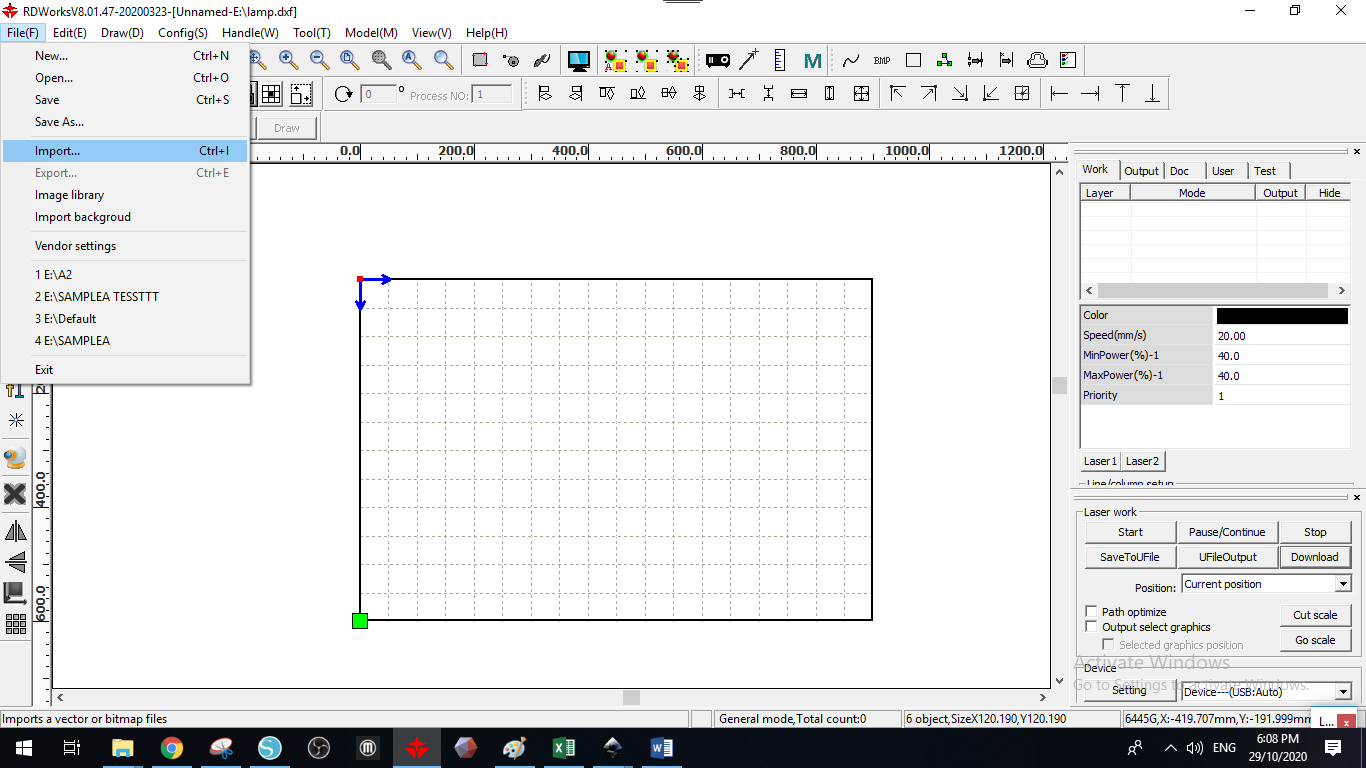The width and height of the screenshot is (1366, 768).
Task: Click the webcam icon in left toolbar
Action: coord(16,458)
